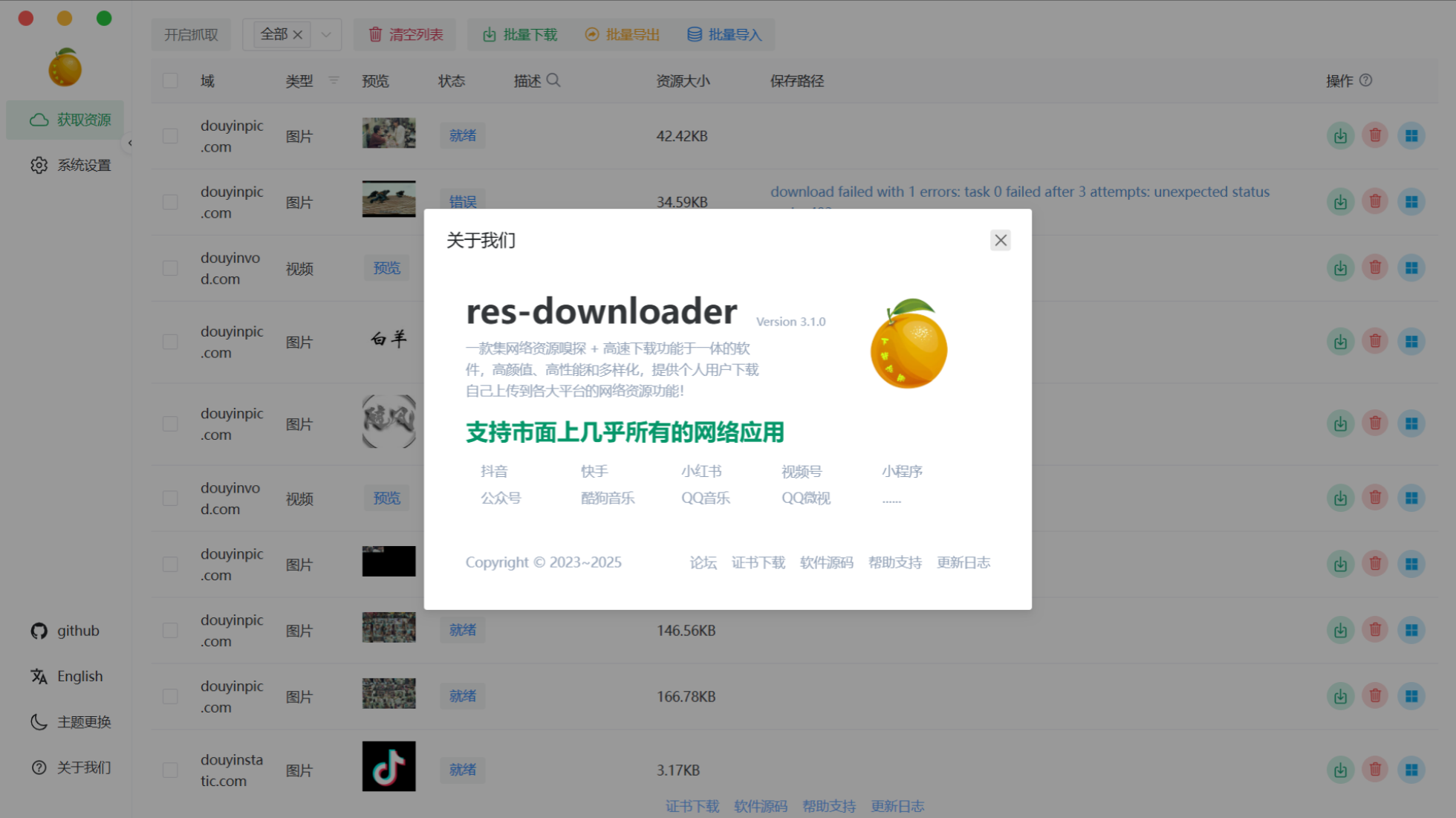
Task: Click the 开启抓取 button
Action: (191, 34)
